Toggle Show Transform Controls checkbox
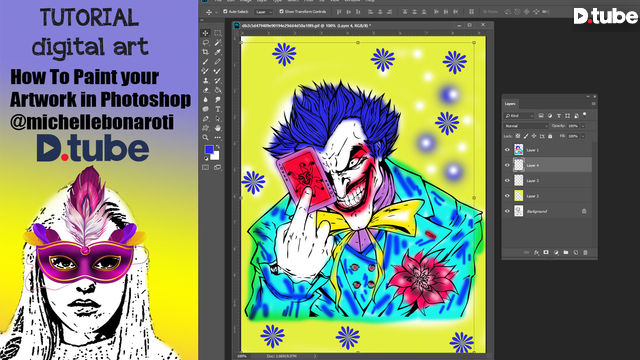The image size is (640, 360). [x=281, y=12]
